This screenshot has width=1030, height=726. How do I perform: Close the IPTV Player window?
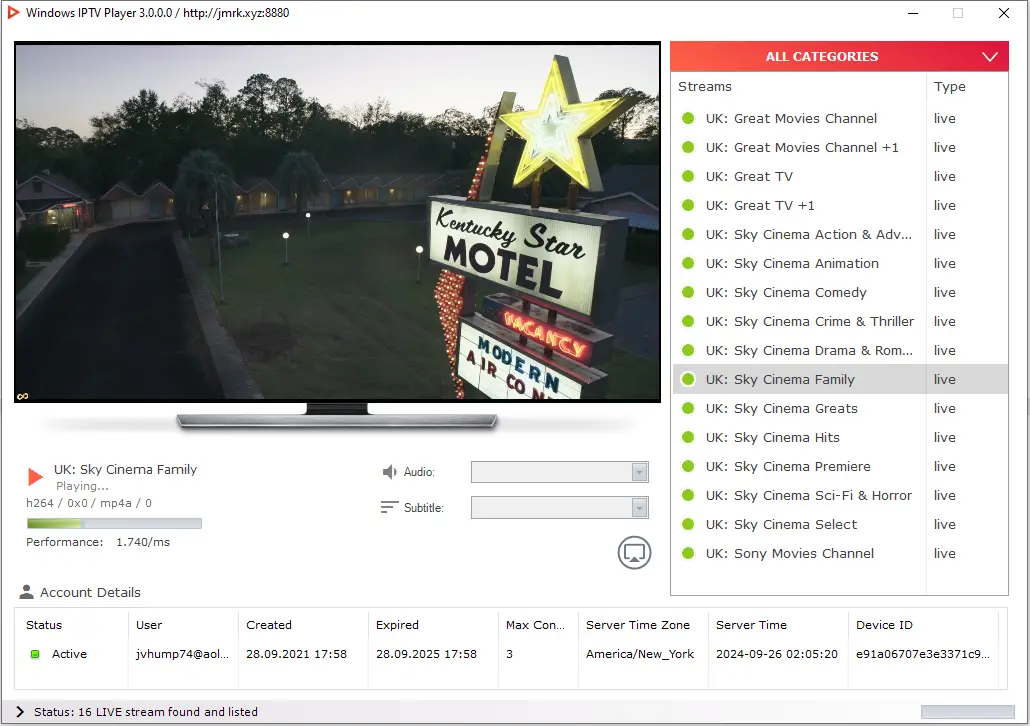pos(1004,13)
